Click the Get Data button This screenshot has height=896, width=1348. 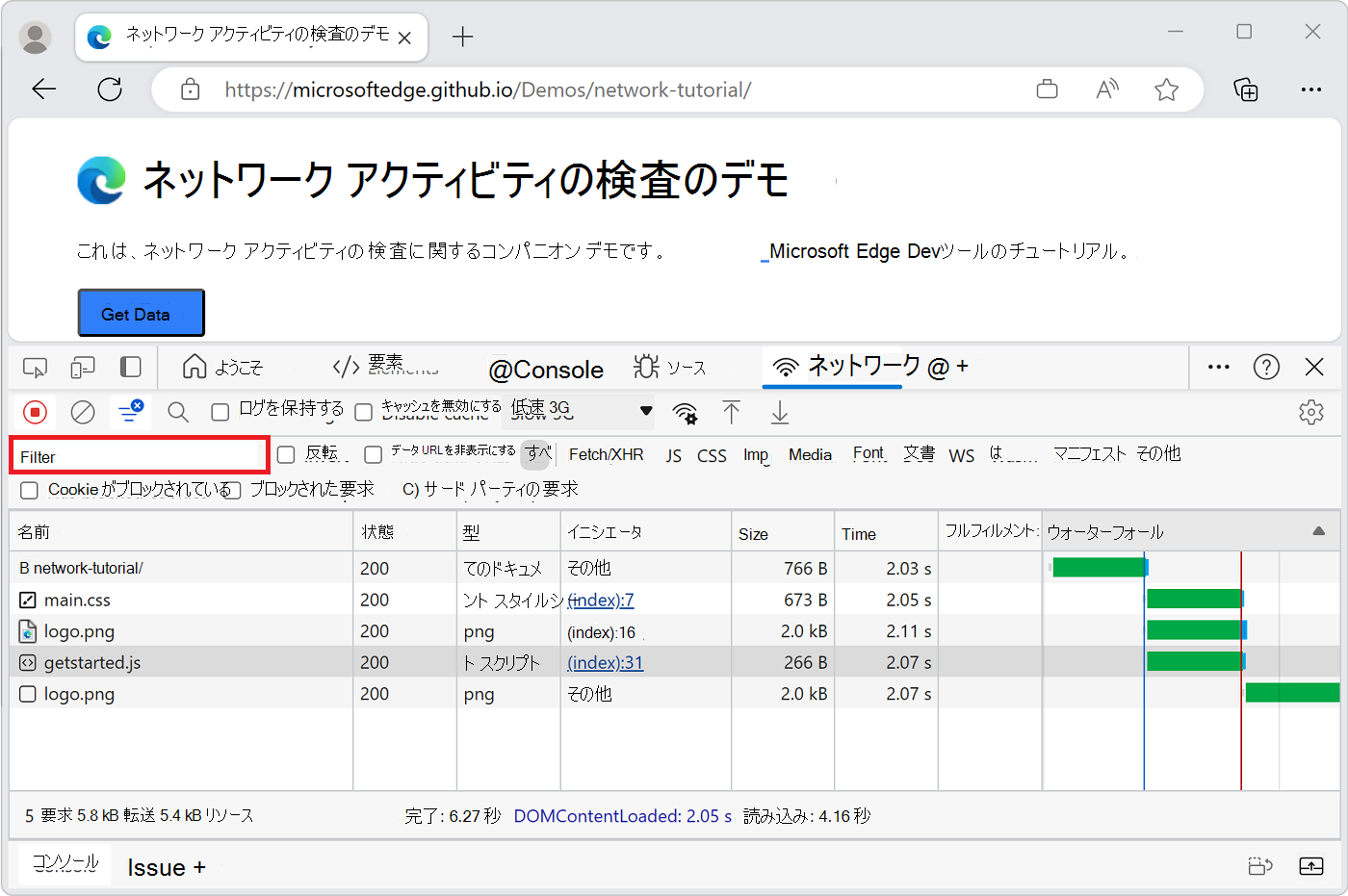[x=141, y=312]
